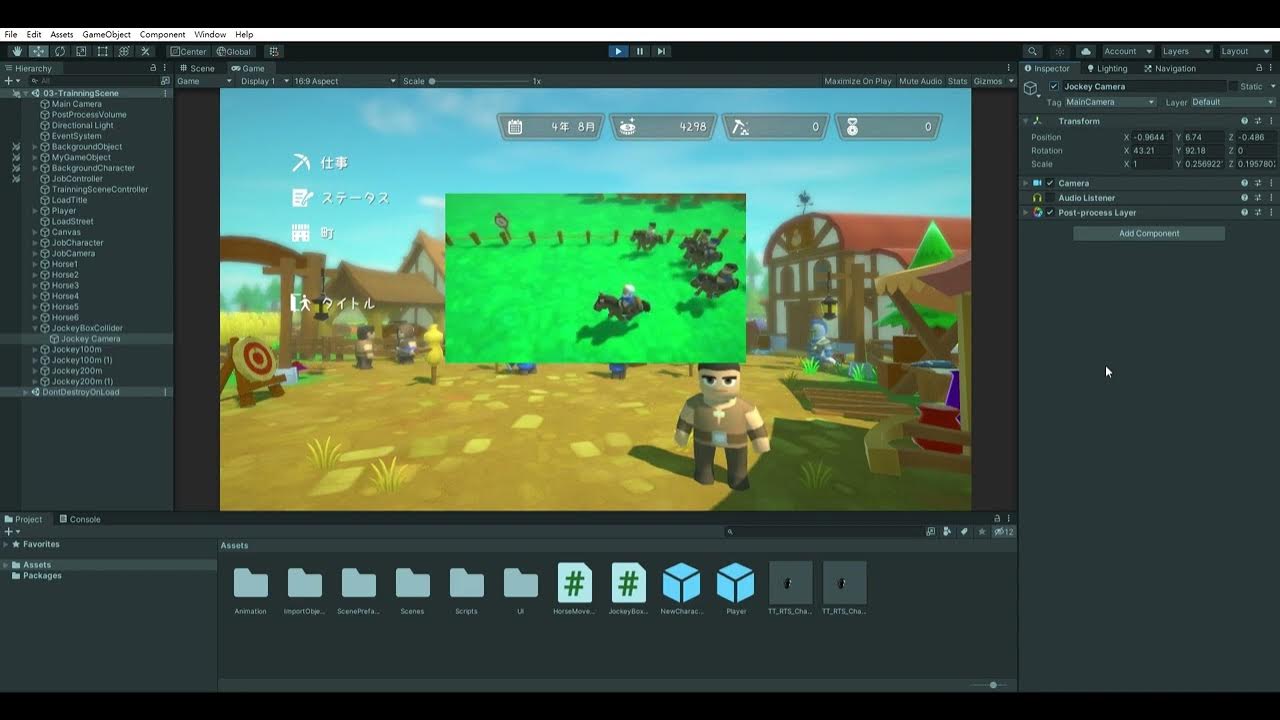Select the Scale tool in the toolbar
Viewport: 1280px width, 720px height.
[81, 51]
